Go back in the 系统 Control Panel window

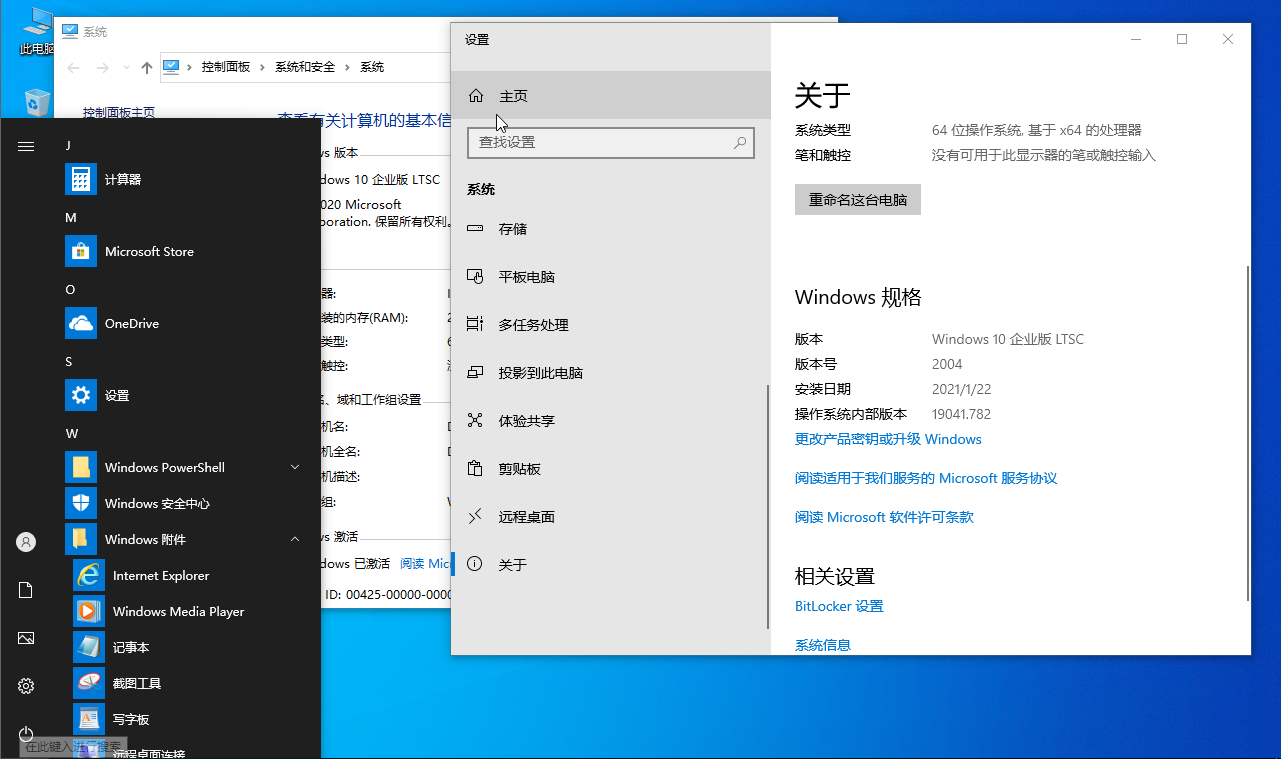coord(72,67)
